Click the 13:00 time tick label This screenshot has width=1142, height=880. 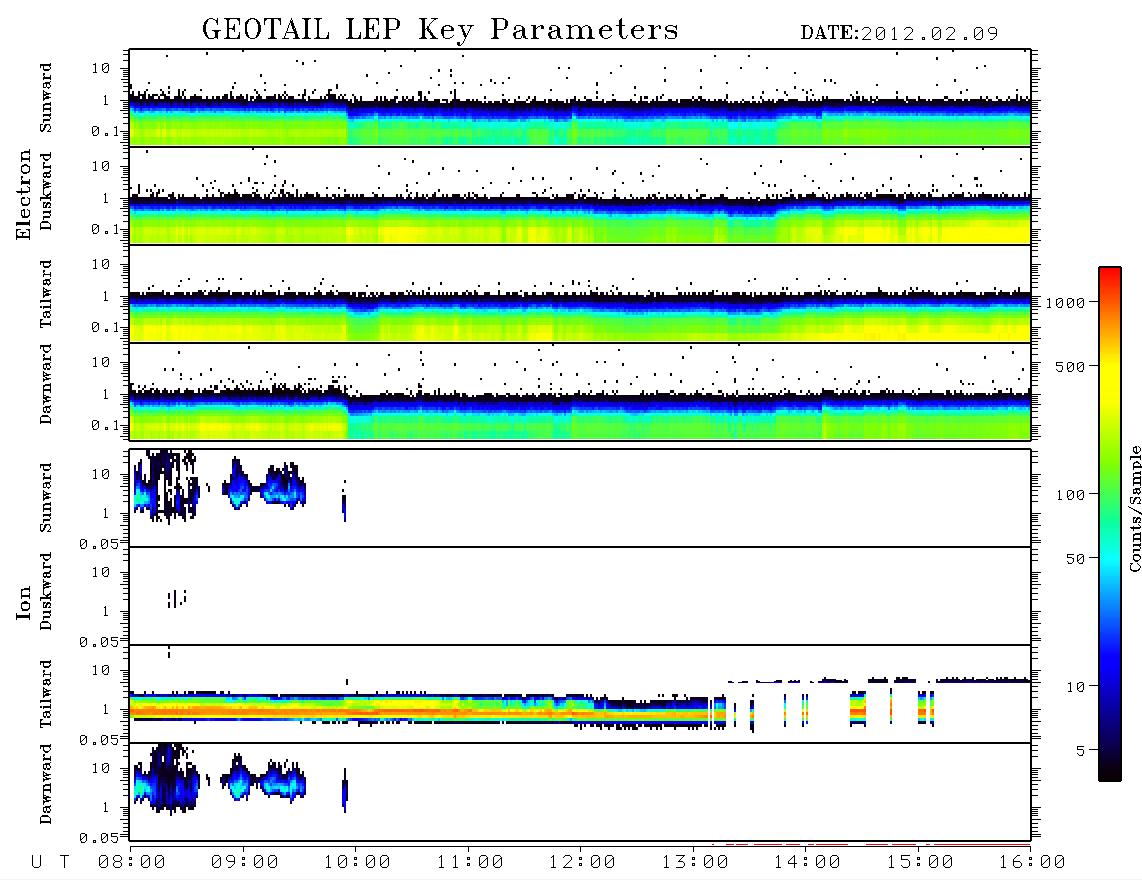click(695, 862)
